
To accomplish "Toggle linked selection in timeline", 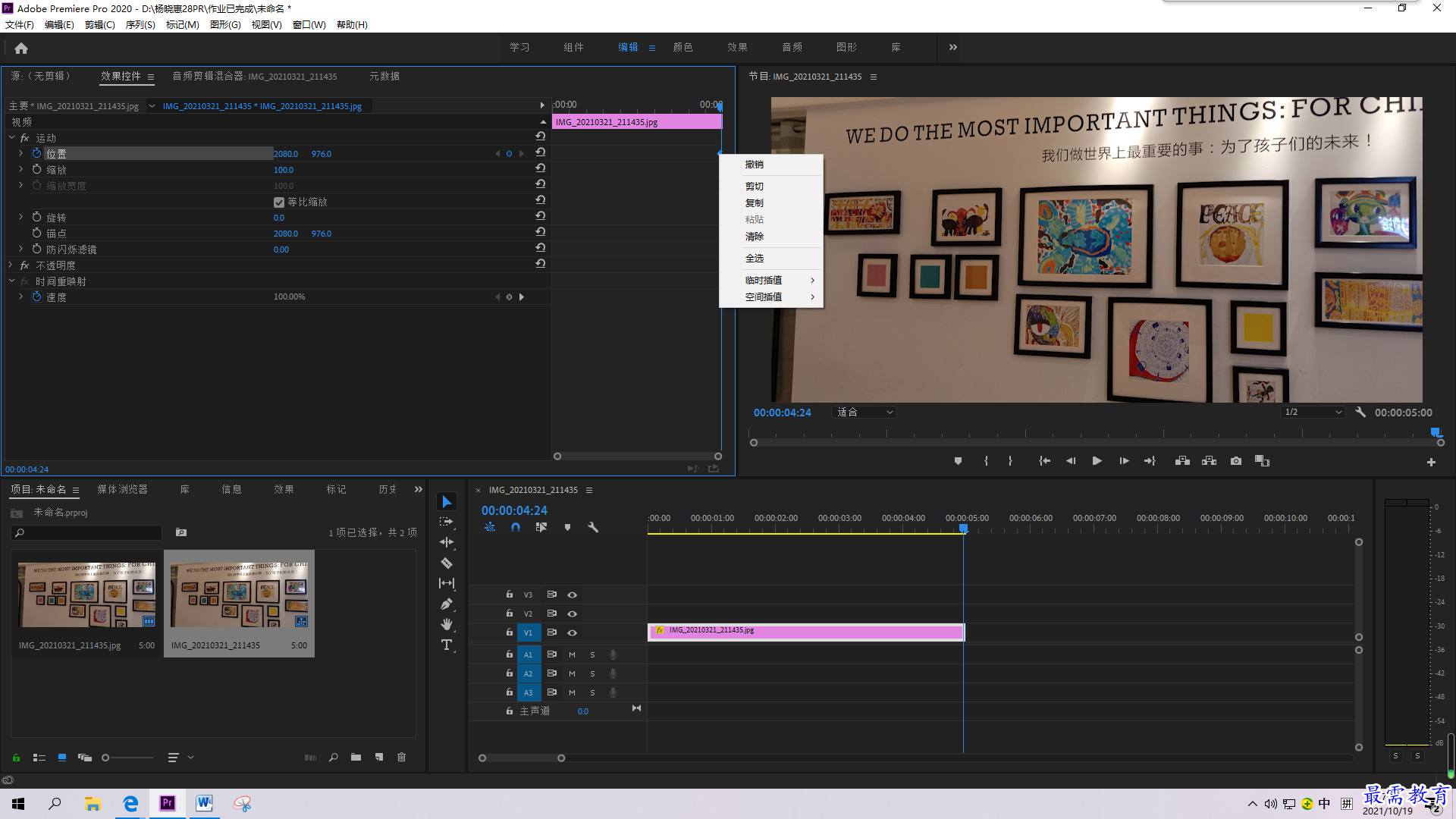I will [541, 527].
